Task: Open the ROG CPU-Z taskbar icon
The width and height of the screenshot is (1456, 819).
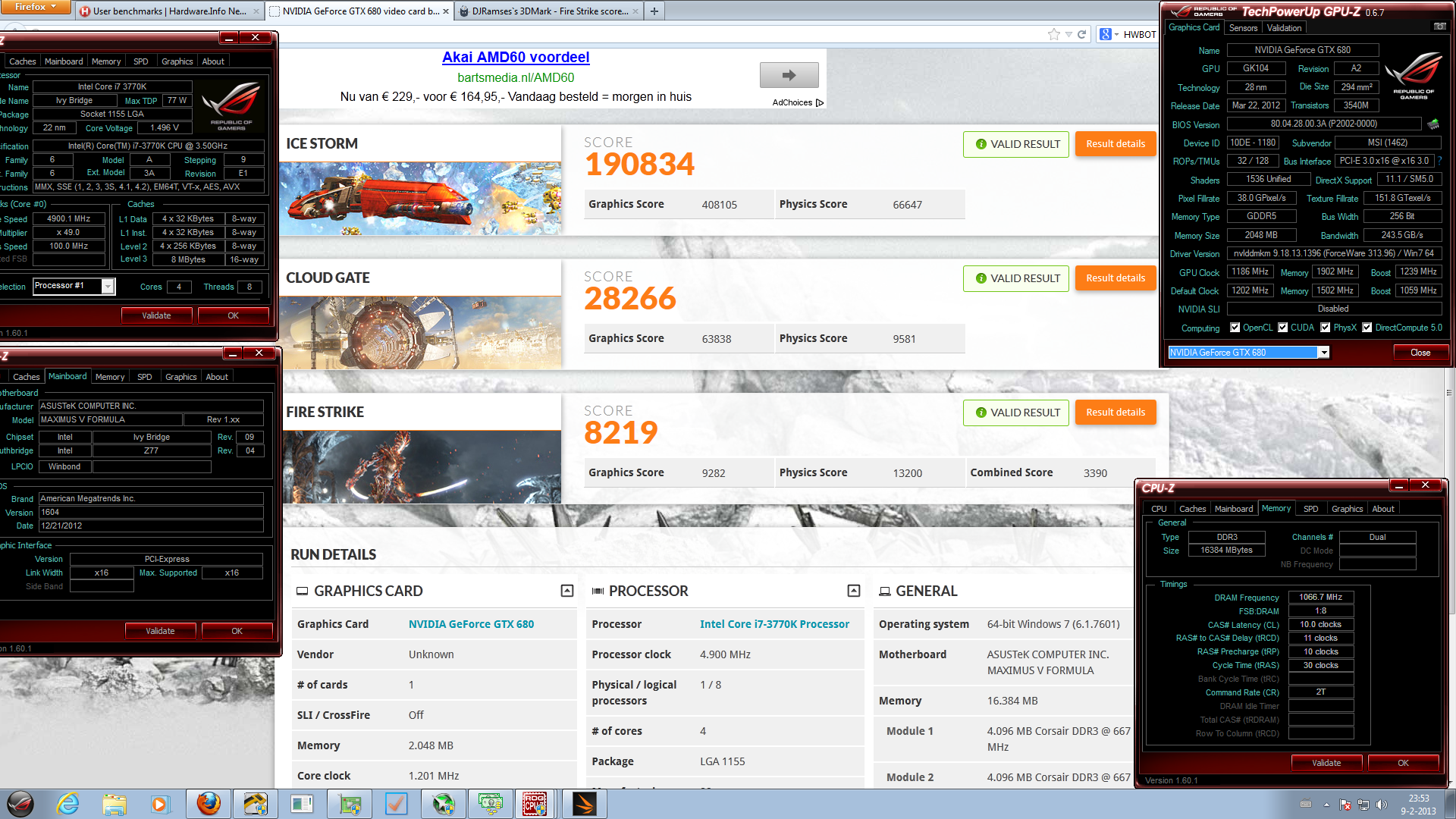Action: [535, 804]
